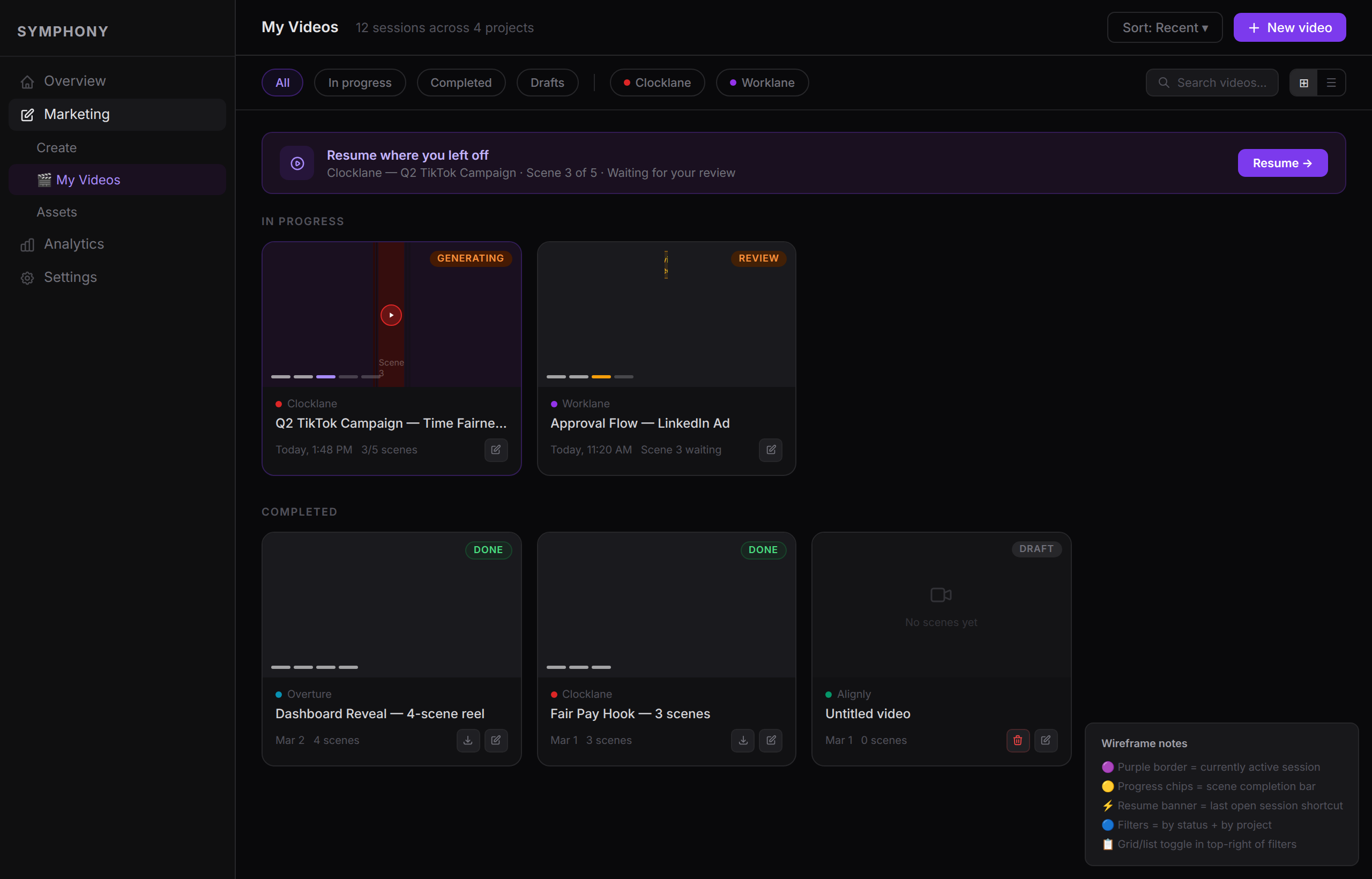Filter by Worklane project chip
The height and width of the screenshot is (879, 1372).
point(762,83)
